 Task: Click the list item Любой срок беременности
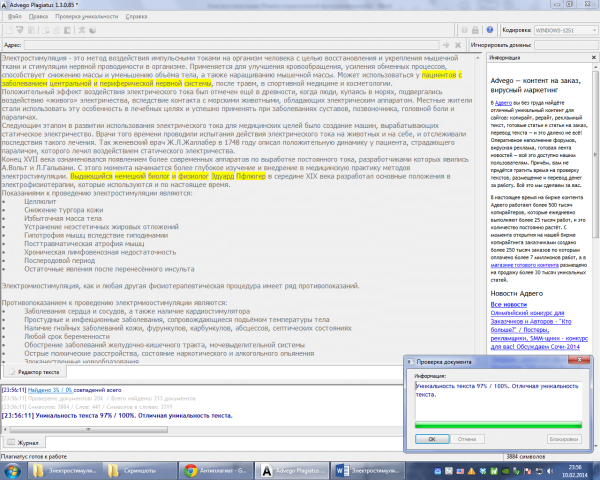pyautogui.click(x=67, y=336)
